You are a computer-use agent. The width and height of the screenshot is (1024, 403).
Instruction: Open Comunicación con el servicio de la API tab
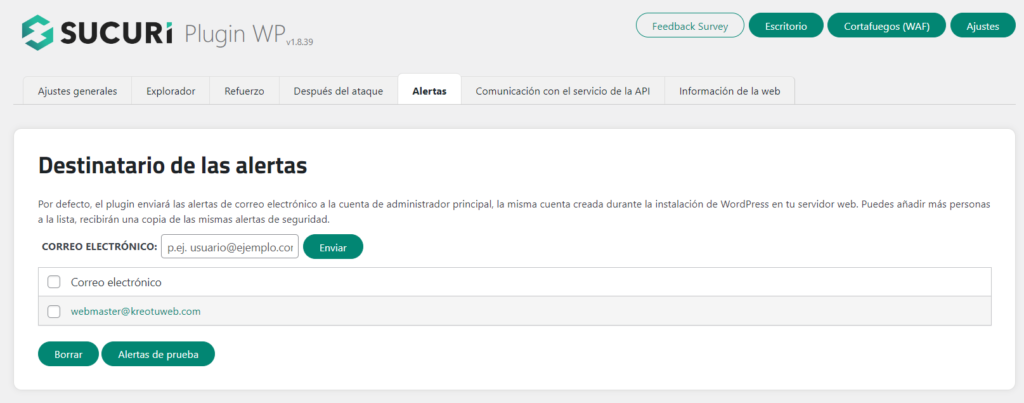tap(562, 91)
